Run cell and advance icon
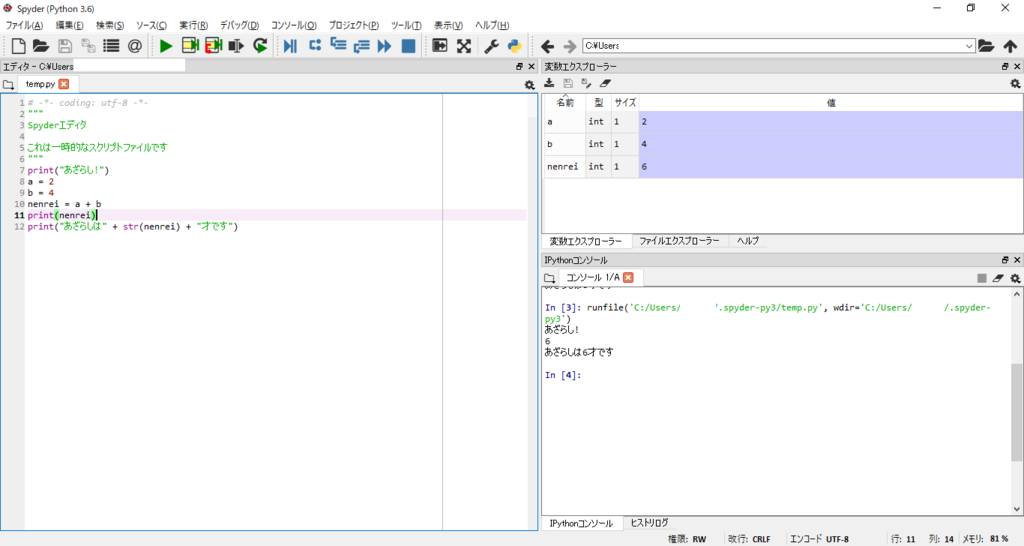The height and width of the screenshot is (546, 1024). click(x=214, y=46)
